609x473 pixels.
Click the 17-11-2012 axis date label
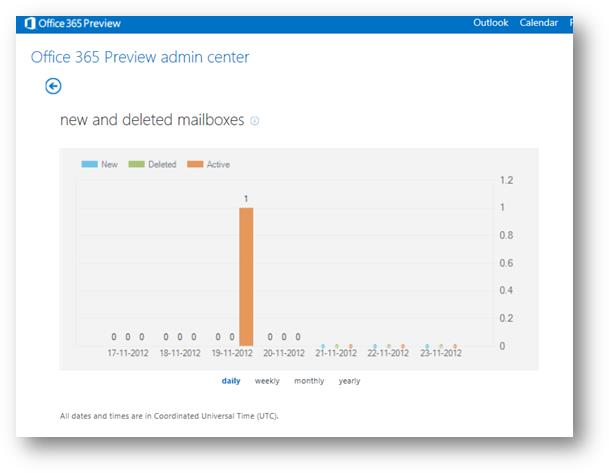point(127,353)
